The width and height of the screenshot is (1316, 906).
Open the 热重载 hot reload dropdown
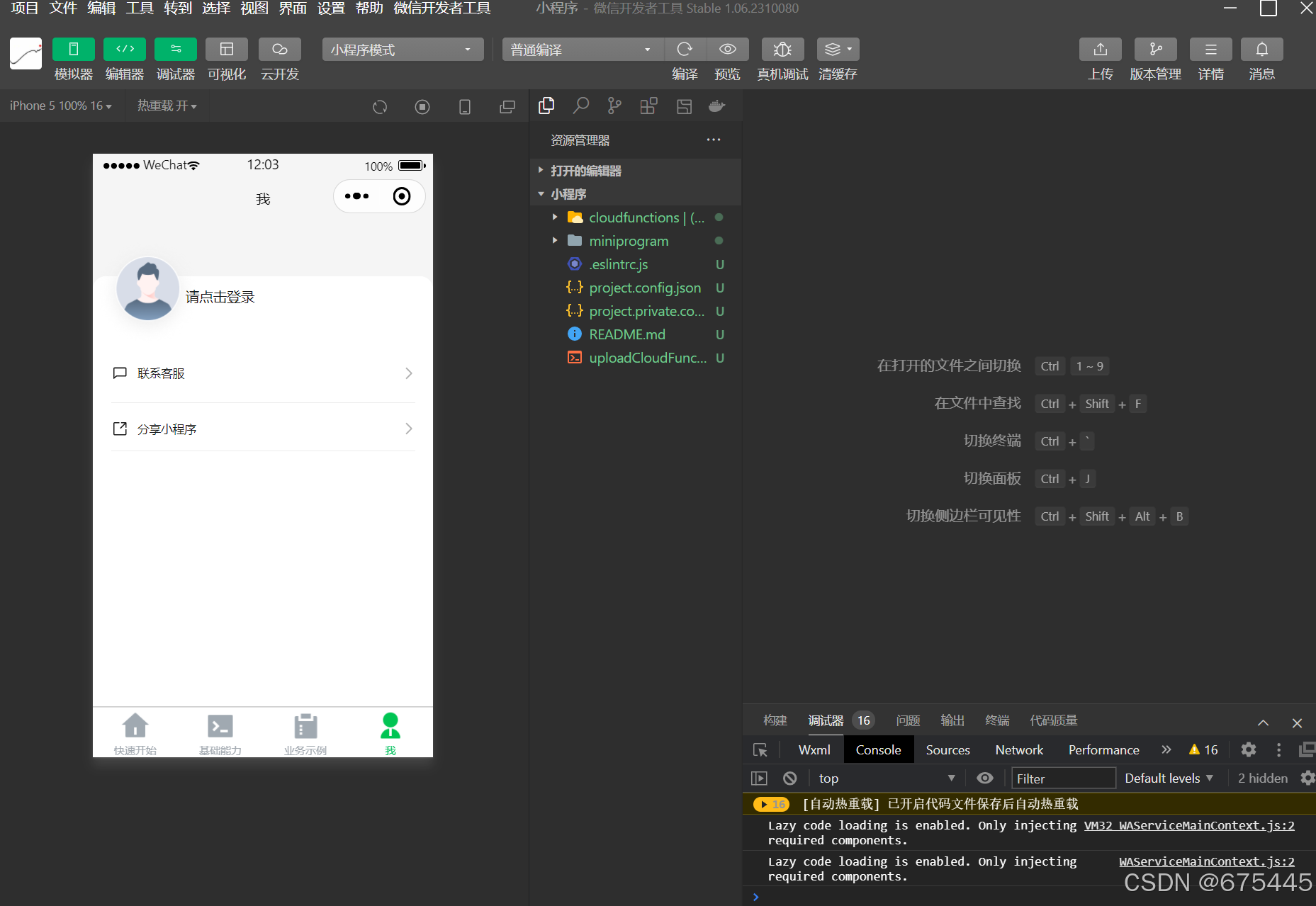[x=167, y=106]
